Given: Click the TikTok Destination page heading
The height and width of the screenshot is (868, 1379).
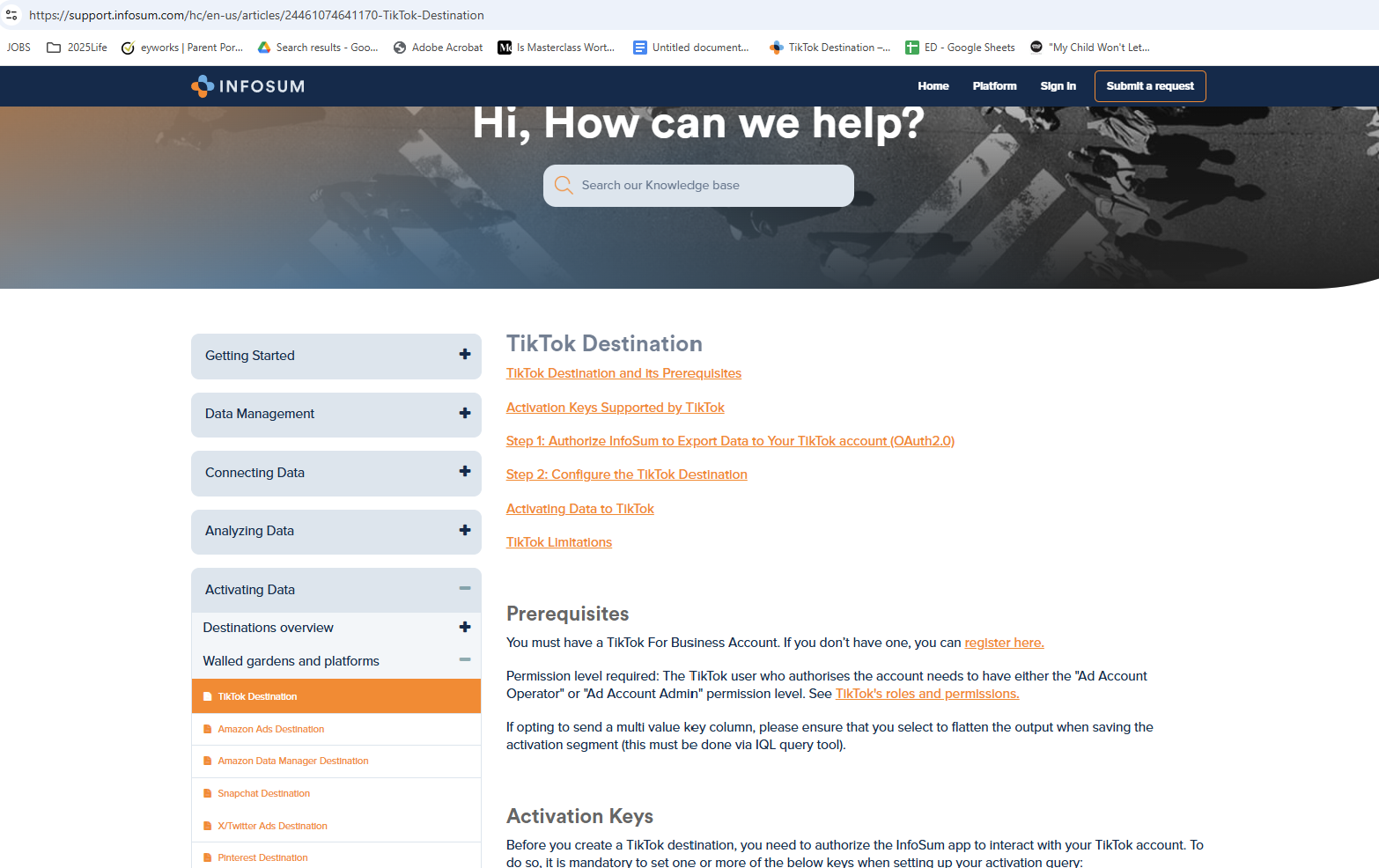Looking at the screenshot, I should coord(604,343).
